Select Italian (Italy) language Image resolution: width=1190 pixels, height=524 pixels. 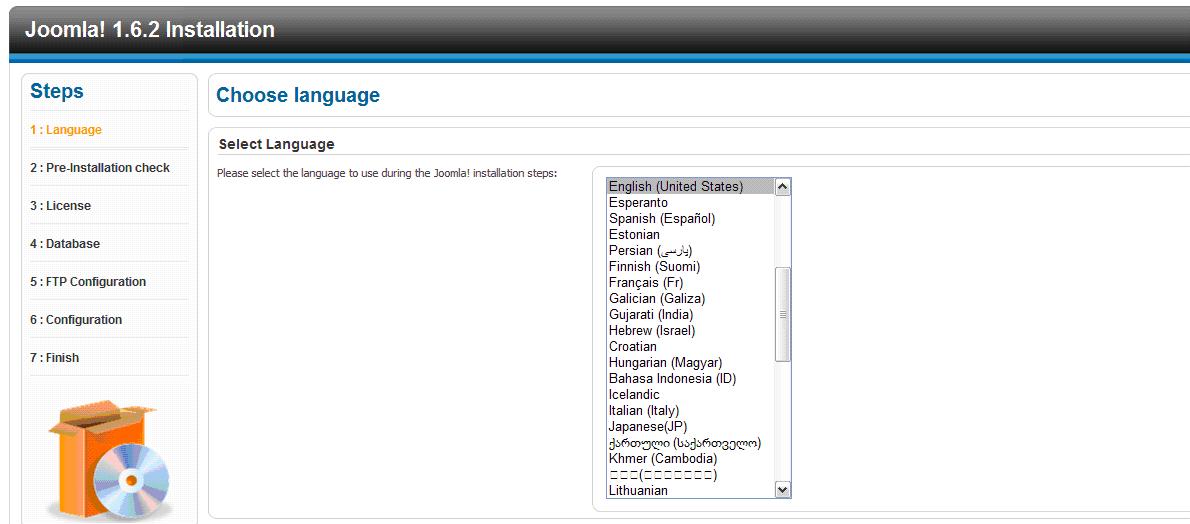click(691, 410)
